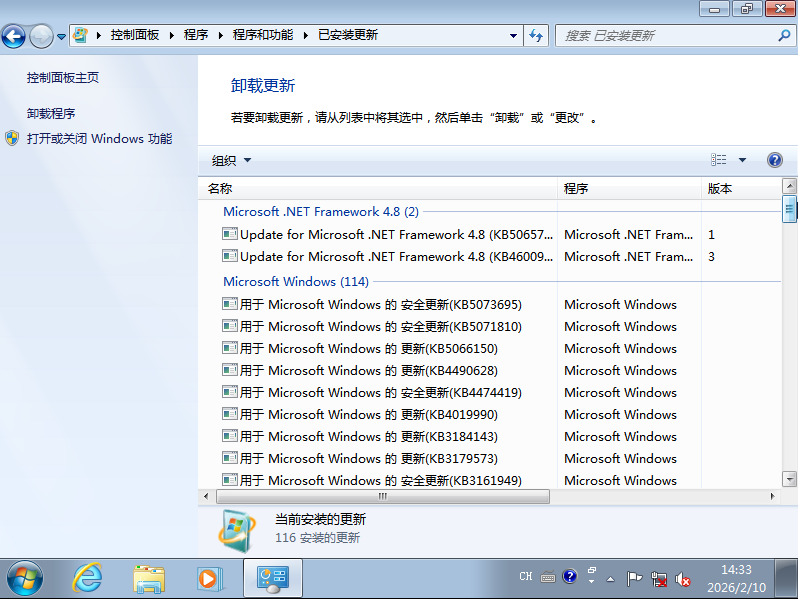Click the Action Center flag icon
This screenshot has height=599, width=798.
pos(634,579)
